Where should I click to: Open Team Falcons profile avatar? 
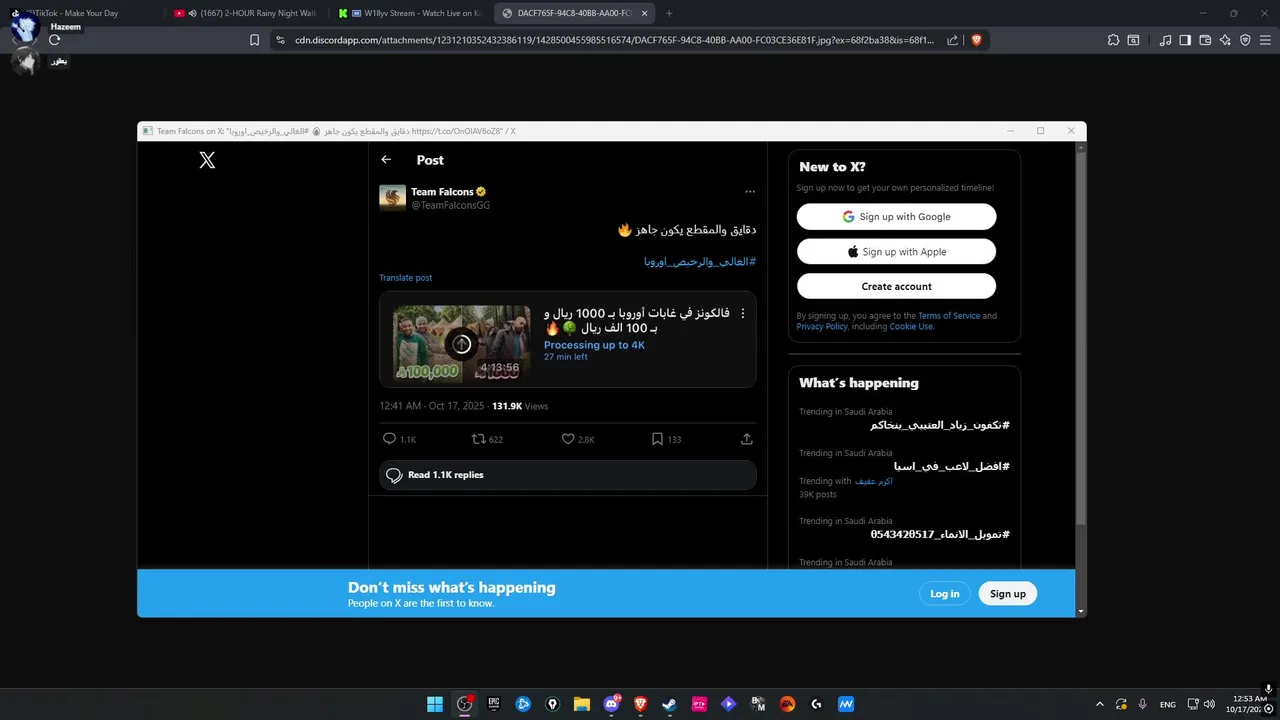click(392, 197)
